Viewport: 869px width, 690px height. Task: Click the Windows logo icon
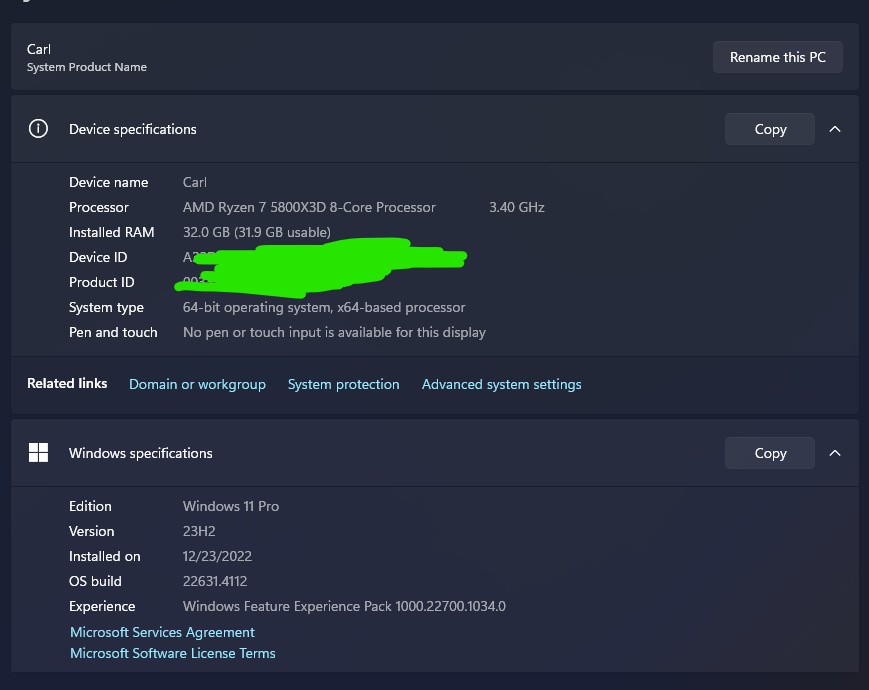(38, 453)
